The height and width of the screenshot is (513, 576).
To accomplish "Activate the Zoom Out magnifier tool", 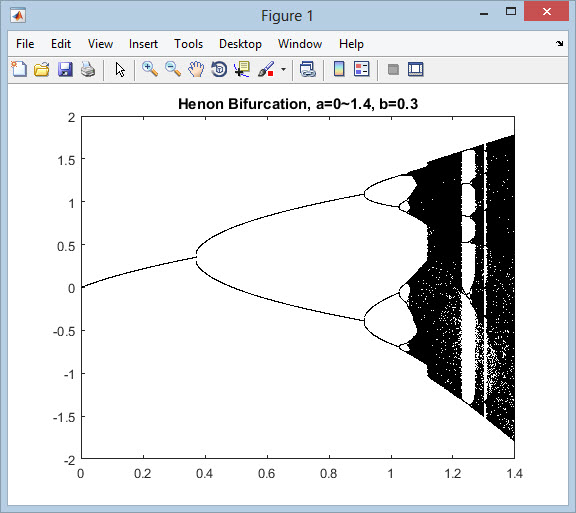I will coord(173,69).
